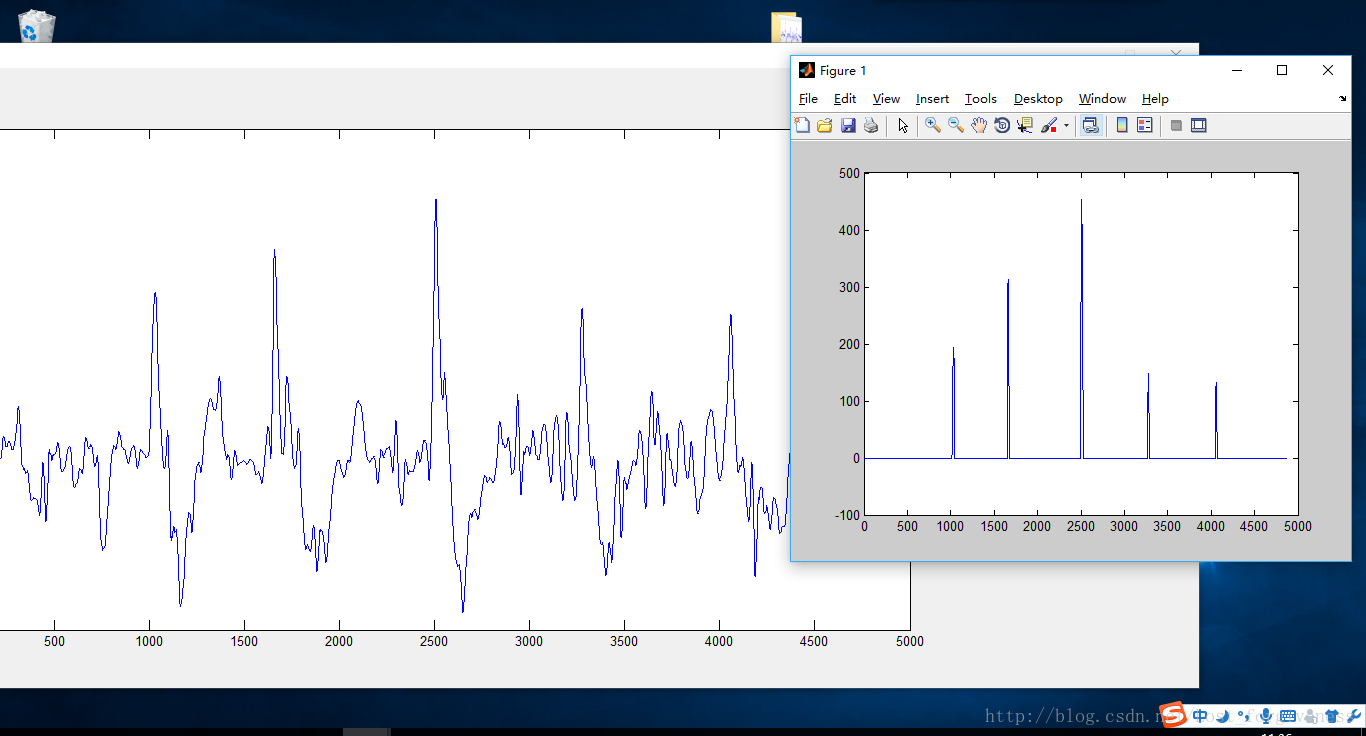Toggle Chinese punctuation mode on IME bar
Viewport: 1366px width, 736px height.
(x=1243, y=716)
